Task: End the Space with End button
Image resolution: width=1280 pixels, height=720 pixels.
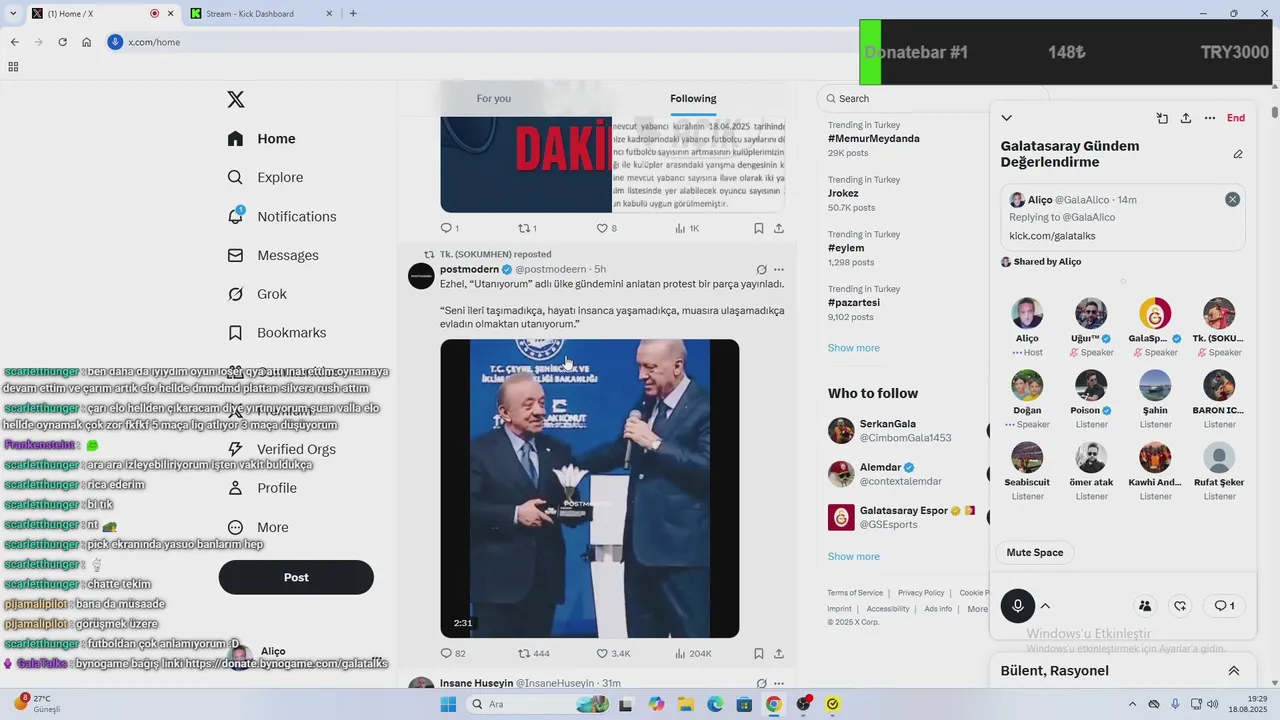Action: point(1236,118)
